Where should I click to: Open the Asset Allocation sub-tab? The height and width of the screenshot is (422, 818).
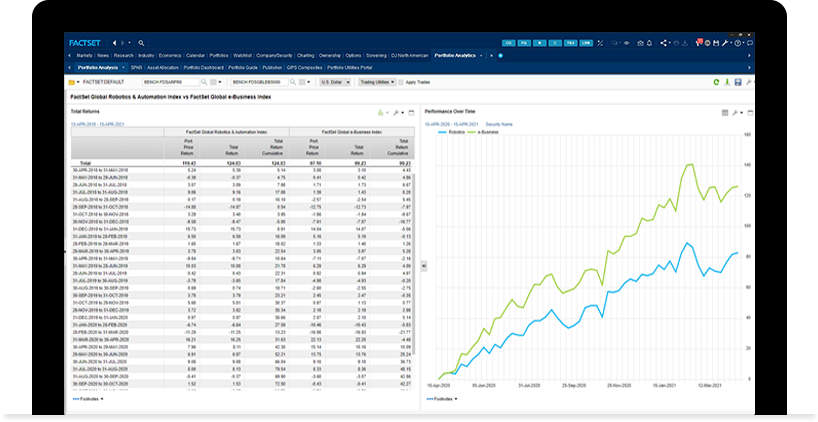(x=163, y=67)
